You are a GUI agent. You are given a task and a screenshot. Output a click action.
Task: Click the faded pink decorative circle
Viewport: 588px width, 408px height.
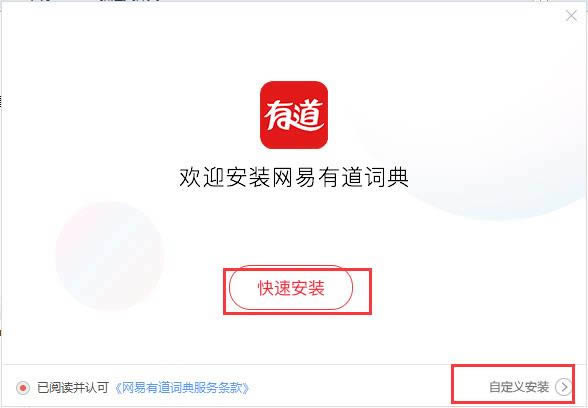click(x=109, y=257)
